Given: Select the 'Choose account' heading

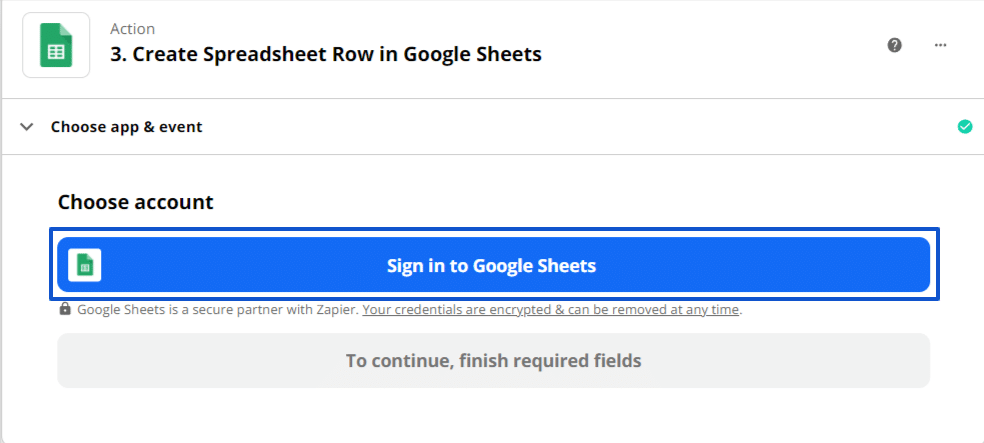Looking at the screenshot, I should pyautogui.click(x=136, y=202).
